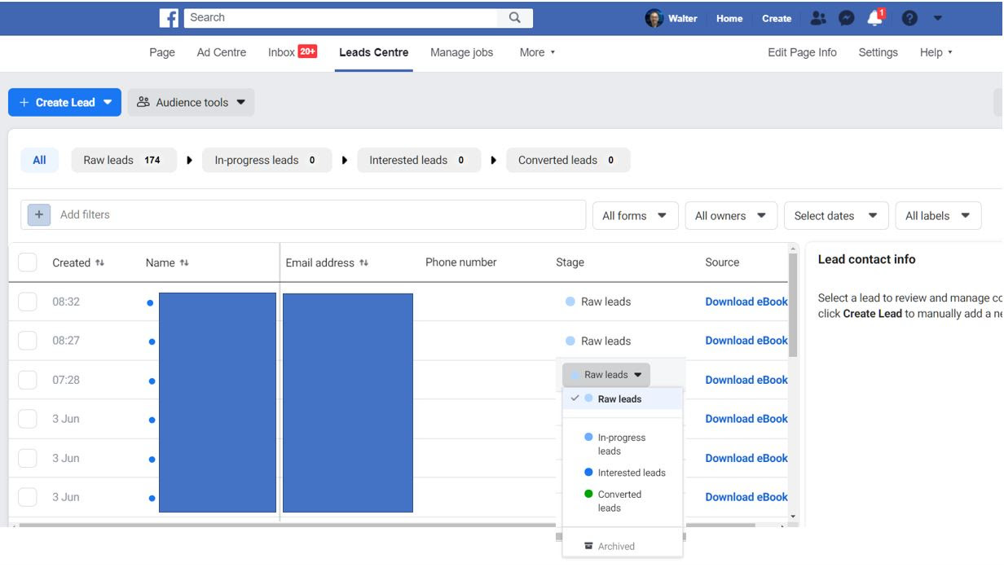1004x565 pixels.
Task: Sort leads by Created column arrows
Action: pos(100,263)
